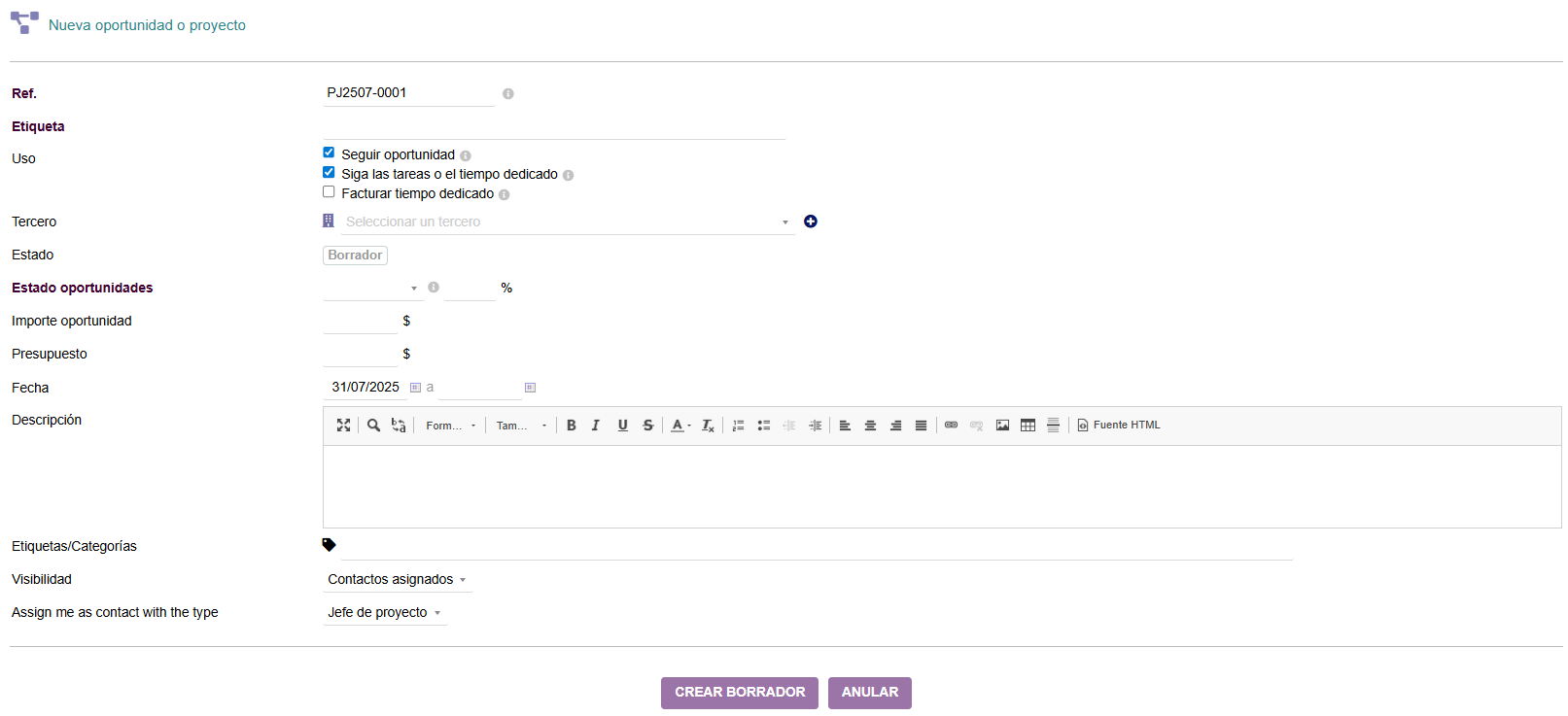Click the plus icon to add a tercero
This screenshot has height=716, width=1568.
tap(811, 222)
